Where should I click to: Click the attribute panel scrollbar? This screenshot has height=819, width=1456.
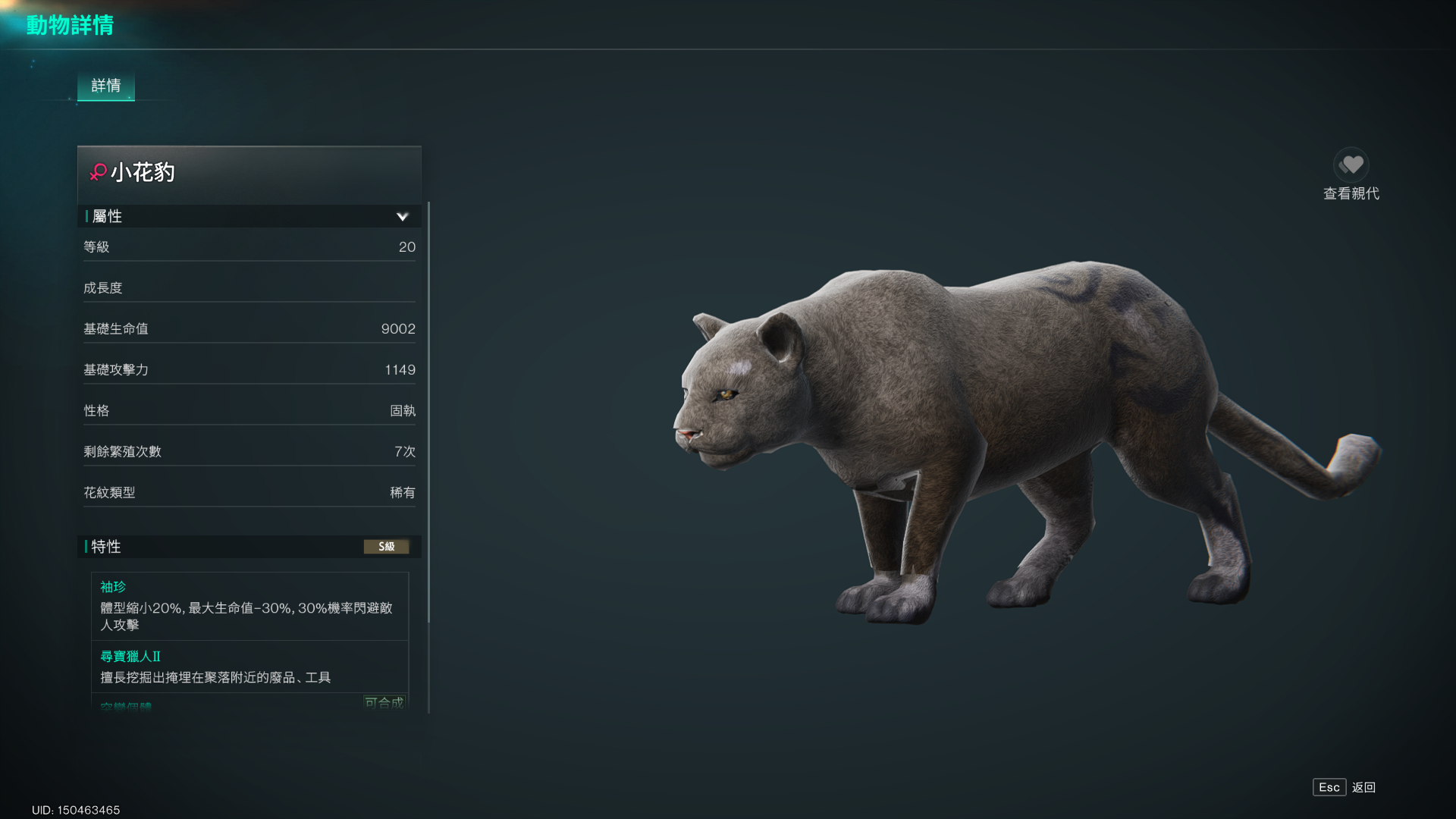428,413
